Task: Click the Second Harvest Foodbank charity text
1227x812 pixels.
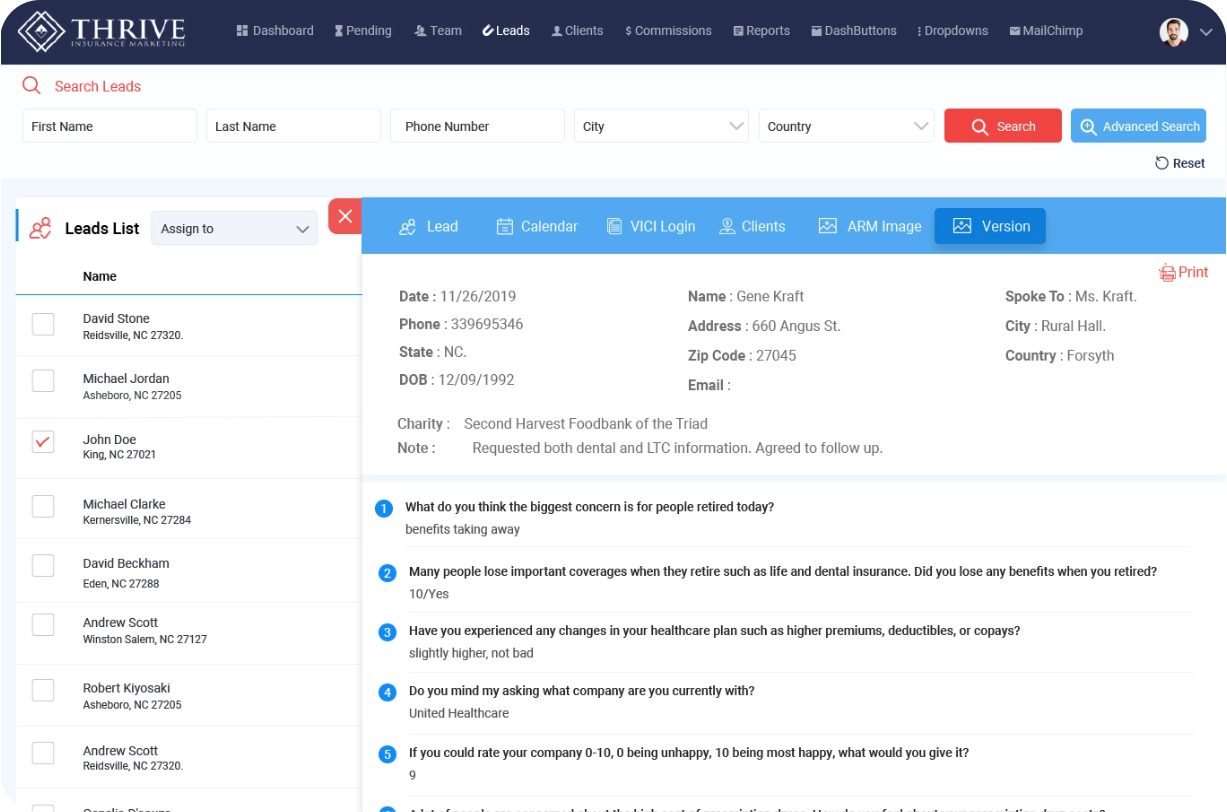Action: point(586,424)
